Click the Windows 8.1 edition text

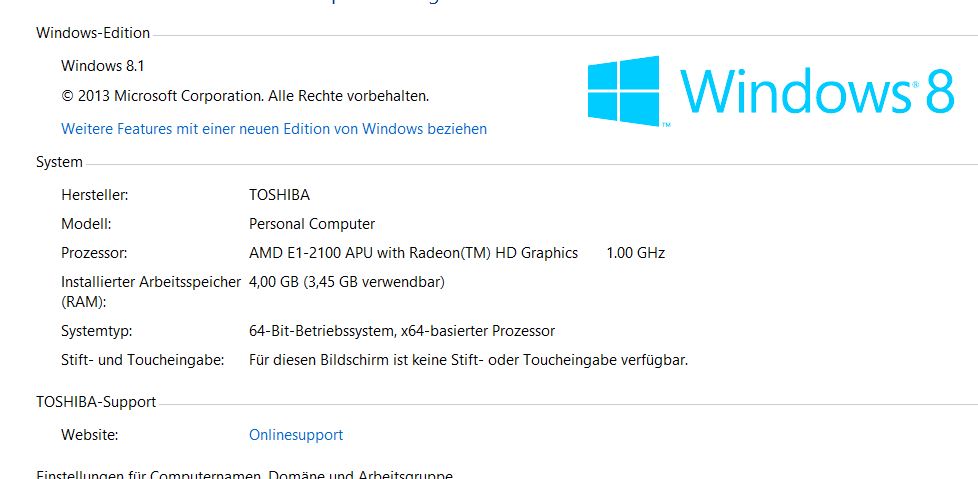[103, 65]
